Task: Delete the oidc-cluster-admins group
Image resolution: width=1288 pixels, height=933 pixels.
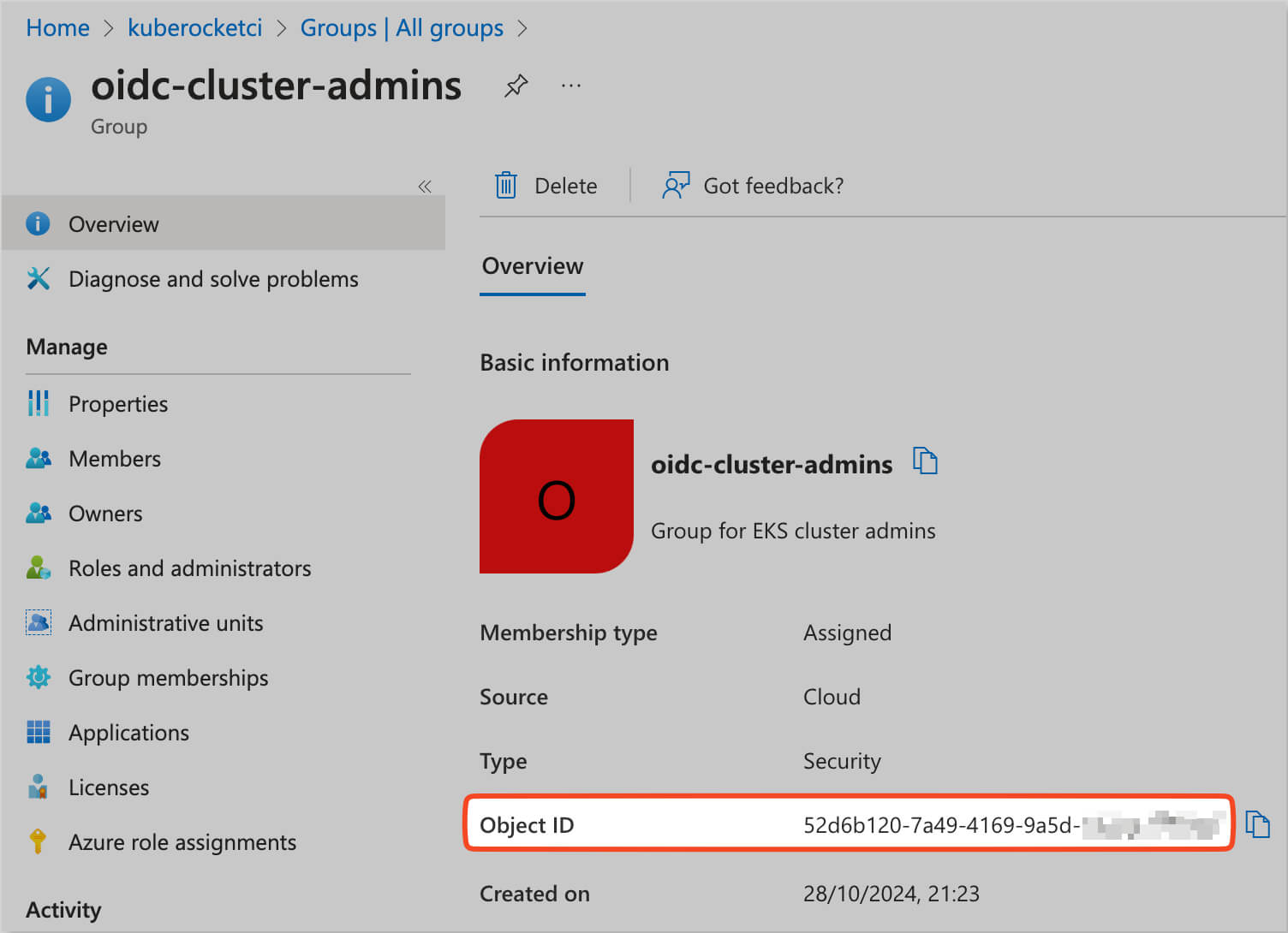Action: [x=547, y=186]
